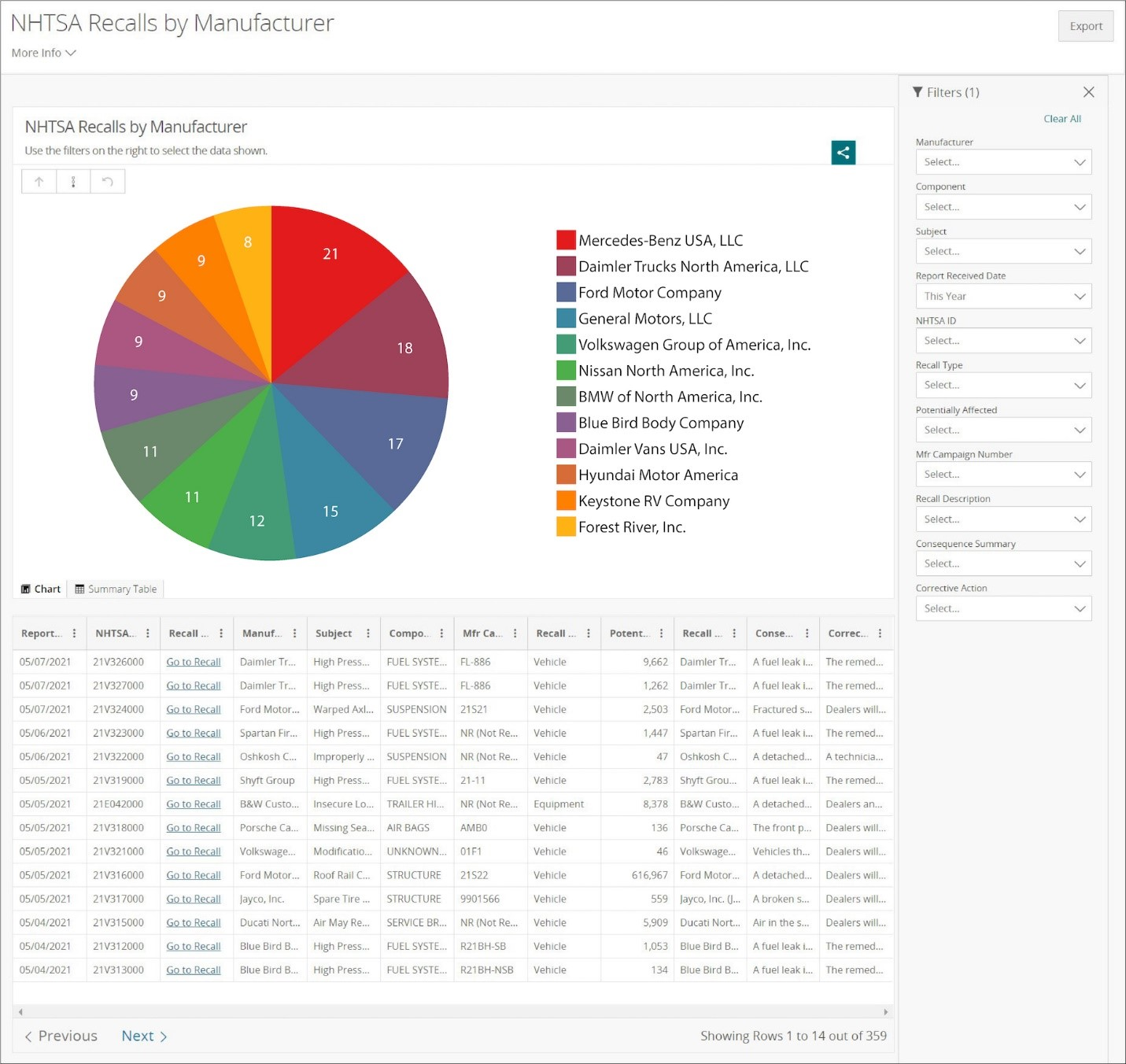1126x1064 pixels.
Task: Change the Report Received Date from This Year
Action: tap(1003, 296)
